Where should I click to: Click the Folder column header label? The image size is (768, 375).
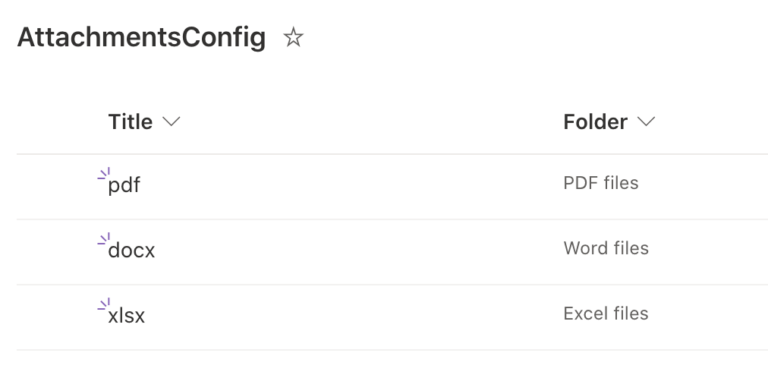pos(595,121)
